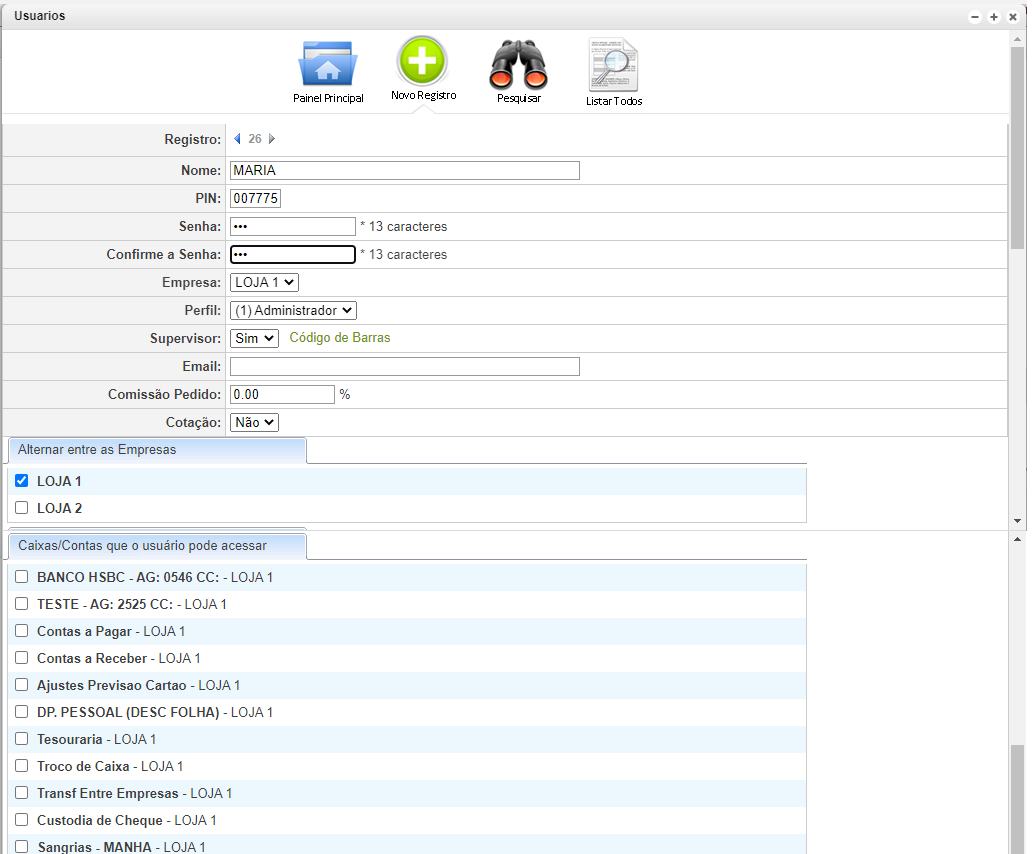
Task: Uncheck the LOJA 1 company checkbox
Action: click(22, 481)
